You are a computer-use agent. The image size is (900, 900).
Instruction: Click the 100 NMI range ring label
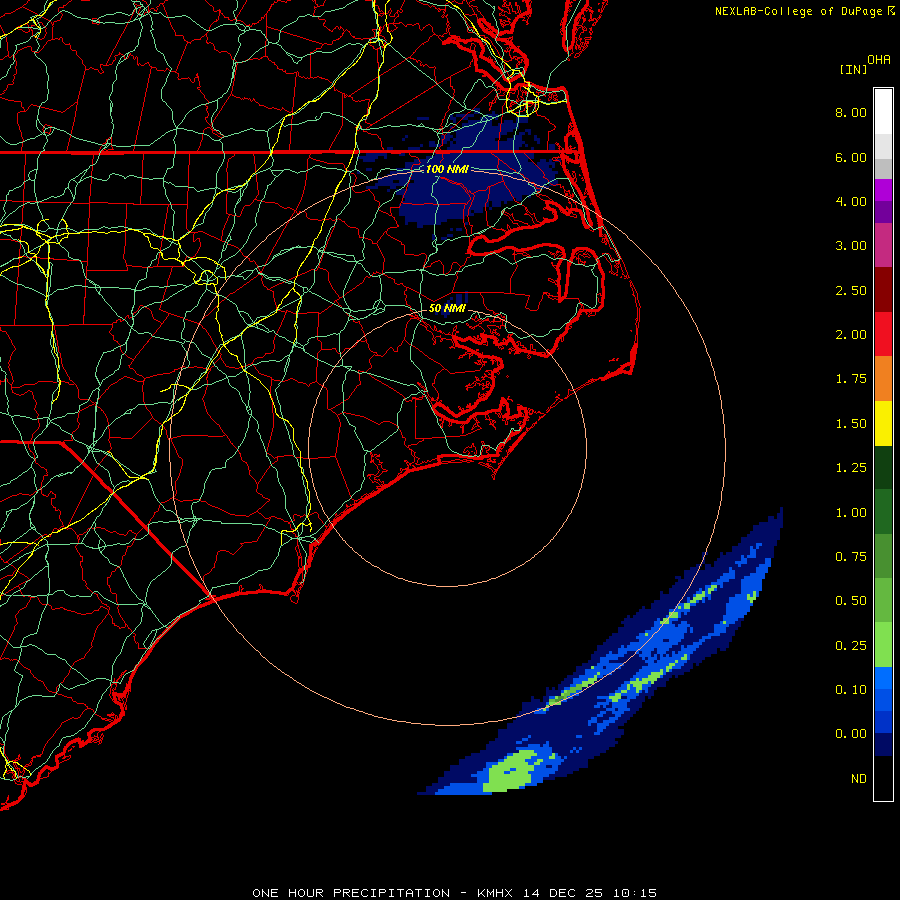click(x=447, y=169)
